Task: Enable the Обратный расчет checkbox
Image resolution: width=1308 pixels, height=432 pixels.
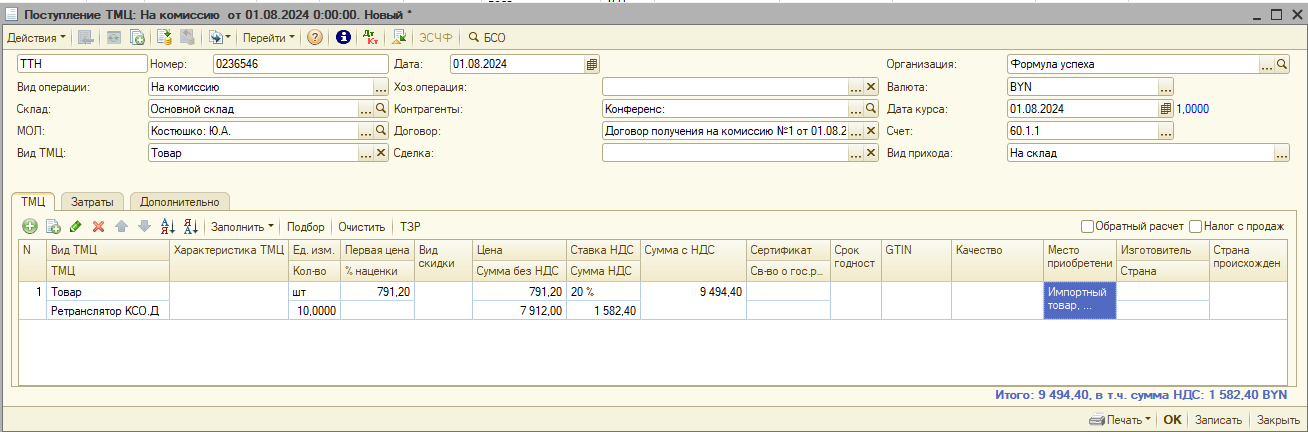Action: 1088,226
